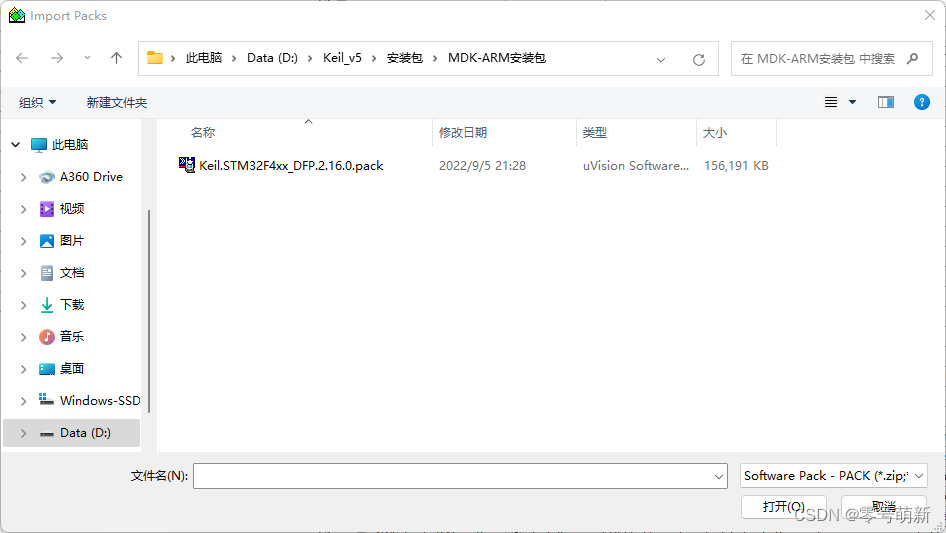Expand the 视频 folder node

click(24, 209)
